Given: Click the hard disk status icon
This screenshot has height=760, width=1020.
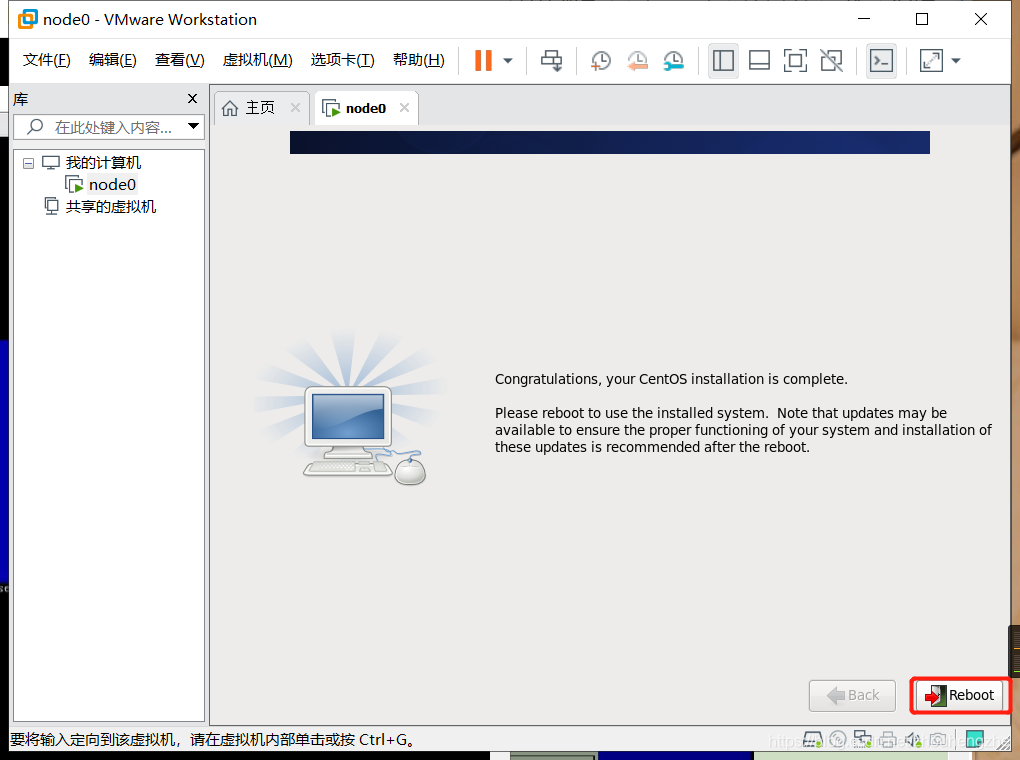Looking at the screenshot, I should (812, 740).
